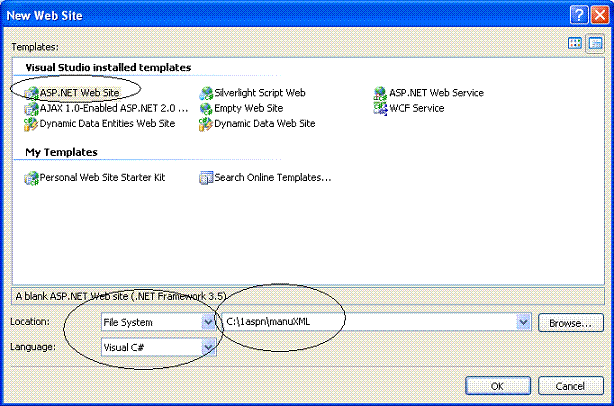Click the Search Online Templates... label
The image size is (614, 406).
(x=273, y=177)
